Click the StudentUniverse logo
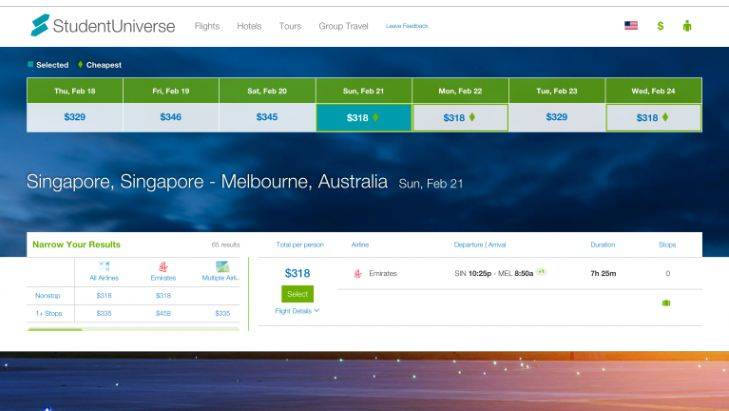The image size is (729, 411). click(x=103, y=25)
